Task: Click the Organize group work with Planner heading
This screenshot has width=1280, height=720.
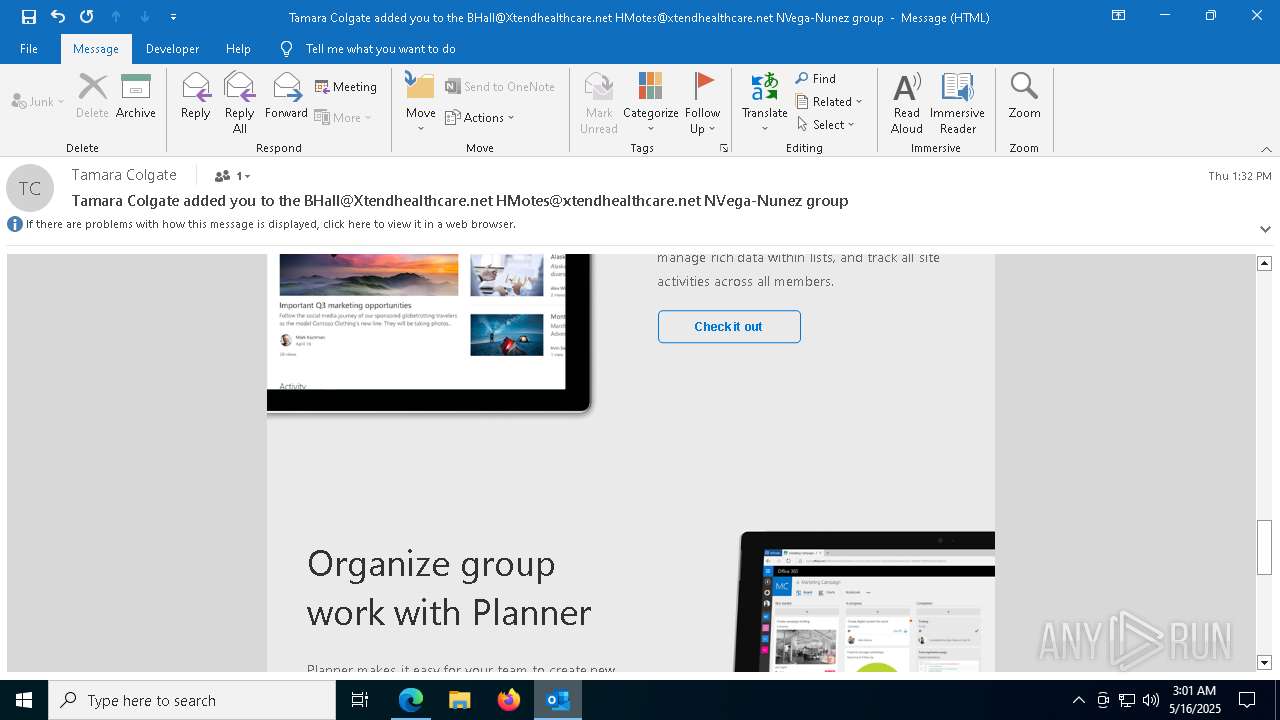Action: point(449,588)
